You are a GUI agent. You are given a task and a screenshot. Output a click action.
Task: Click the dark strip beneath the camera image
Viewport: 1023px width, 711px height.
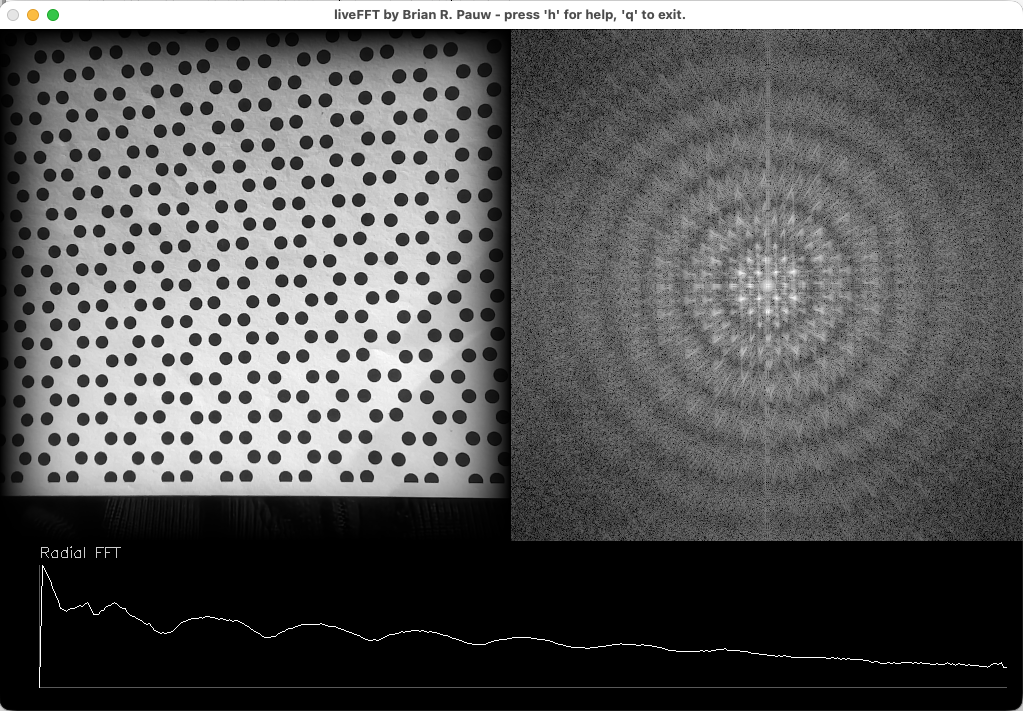pyautogui.click(x=255, y=518)
